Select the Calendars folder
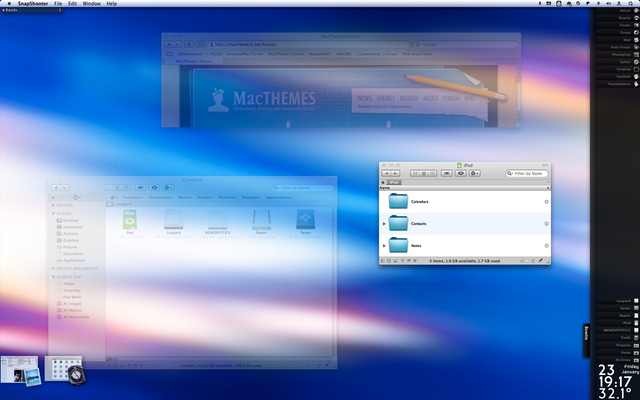 (465, 202)
